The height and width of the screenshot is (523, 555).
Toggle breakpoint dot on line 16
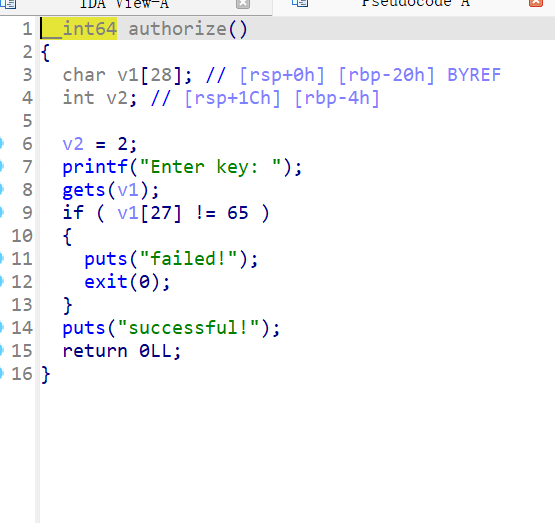point(1,374)
